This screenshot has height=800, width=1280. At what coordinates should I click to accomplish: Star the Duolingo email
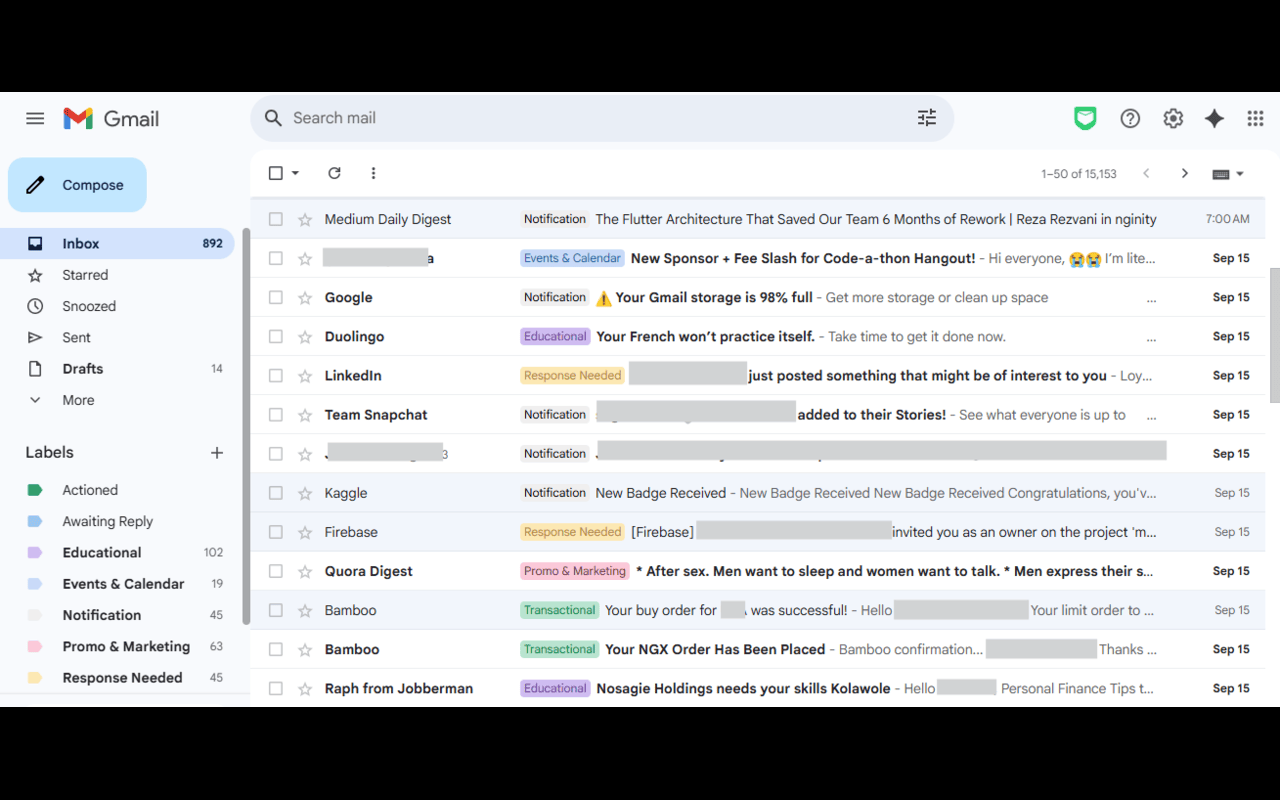(305, 336)
